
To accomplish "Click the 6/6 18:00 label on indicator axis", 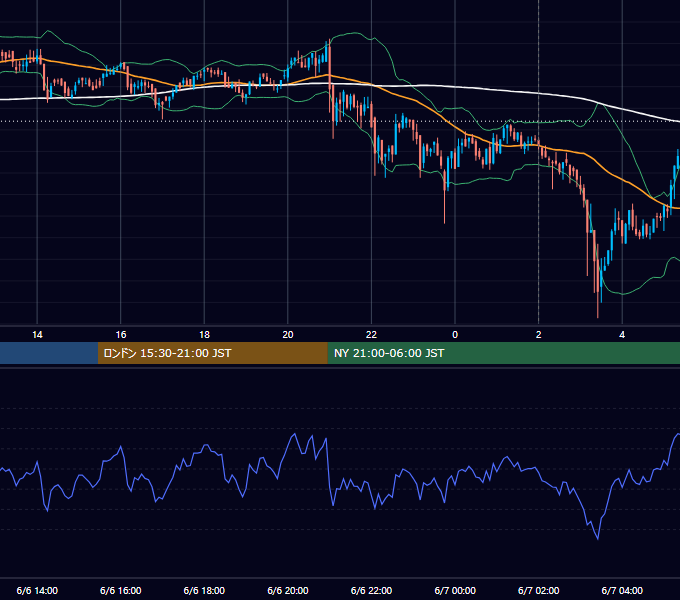I will tap(204, 590).
